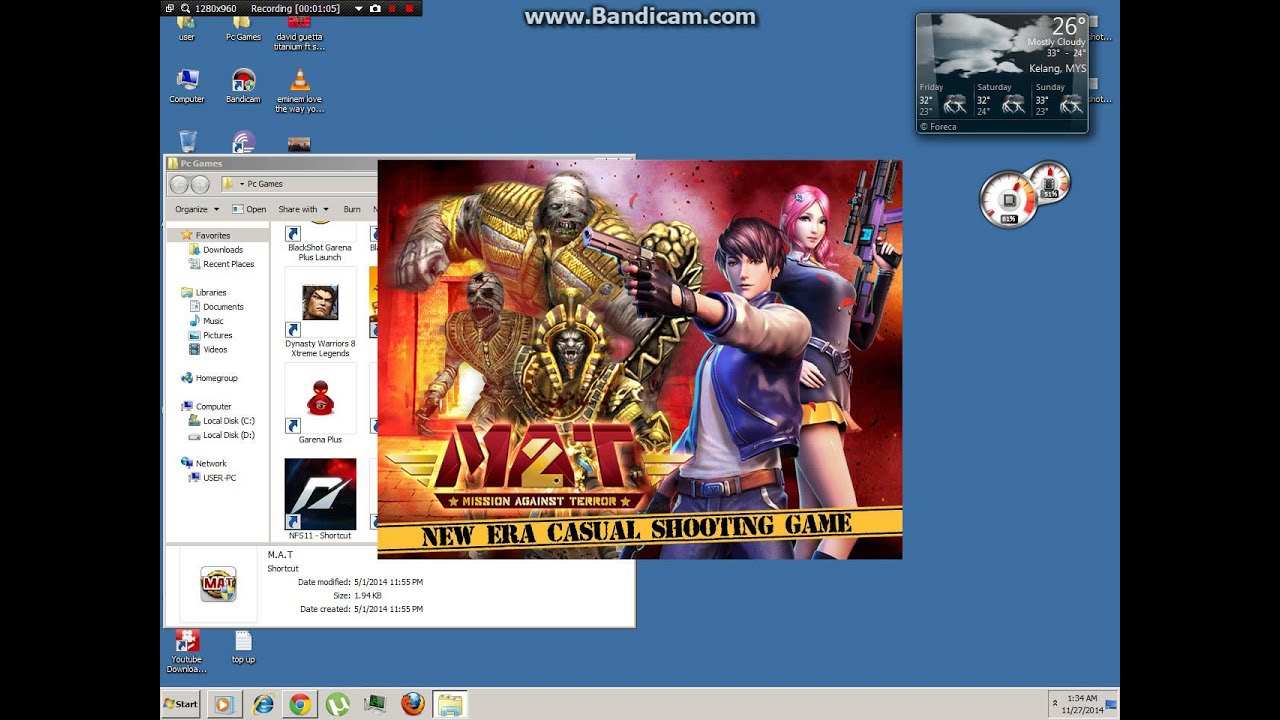This screenshot has width=1280, height=720.
Task: Select Homegroup in navigation pane
Action: pos(209,378)
